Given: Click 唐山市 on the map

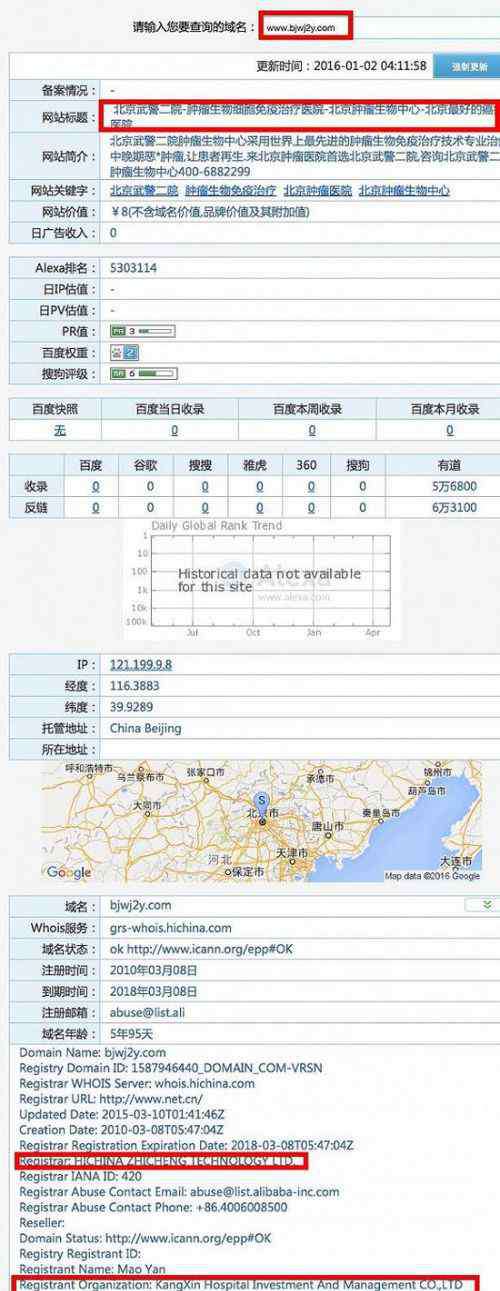Looking at the screenshot, I should (x=328, y=827).
